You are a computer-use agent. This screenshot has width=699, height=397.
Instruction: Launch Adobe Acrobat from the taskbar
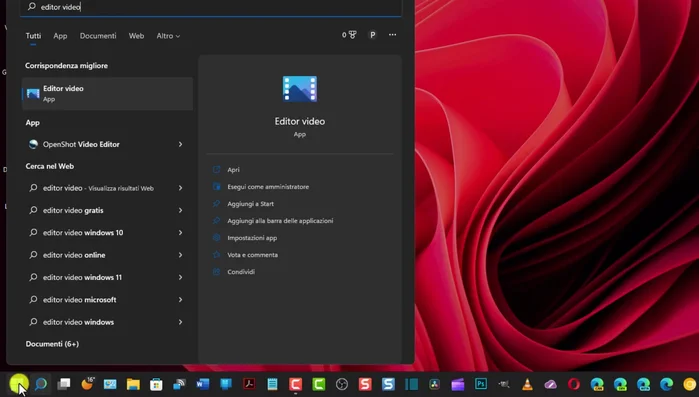point(249,384)
